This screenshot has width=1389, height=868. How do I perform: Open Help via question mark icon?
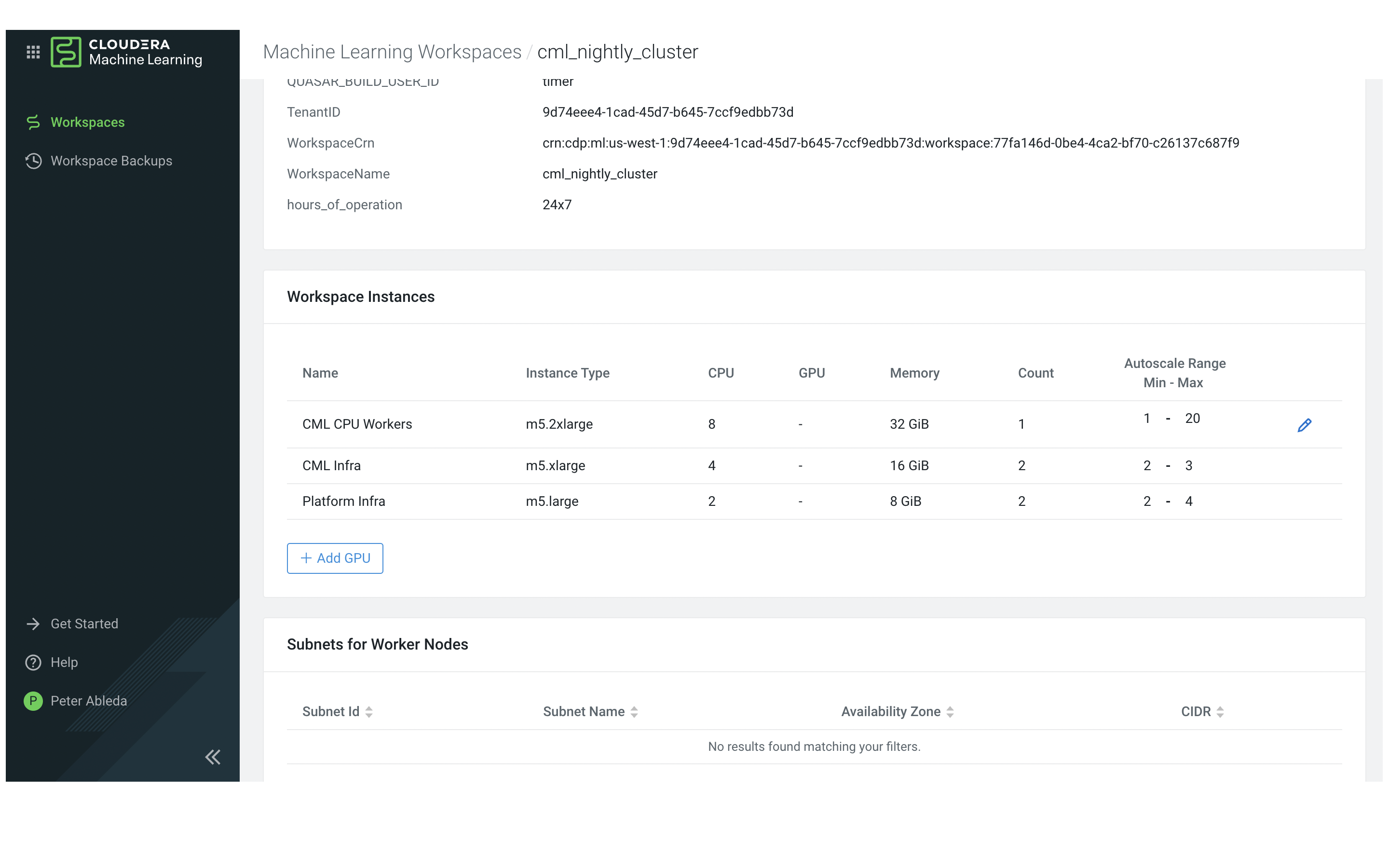33,662
